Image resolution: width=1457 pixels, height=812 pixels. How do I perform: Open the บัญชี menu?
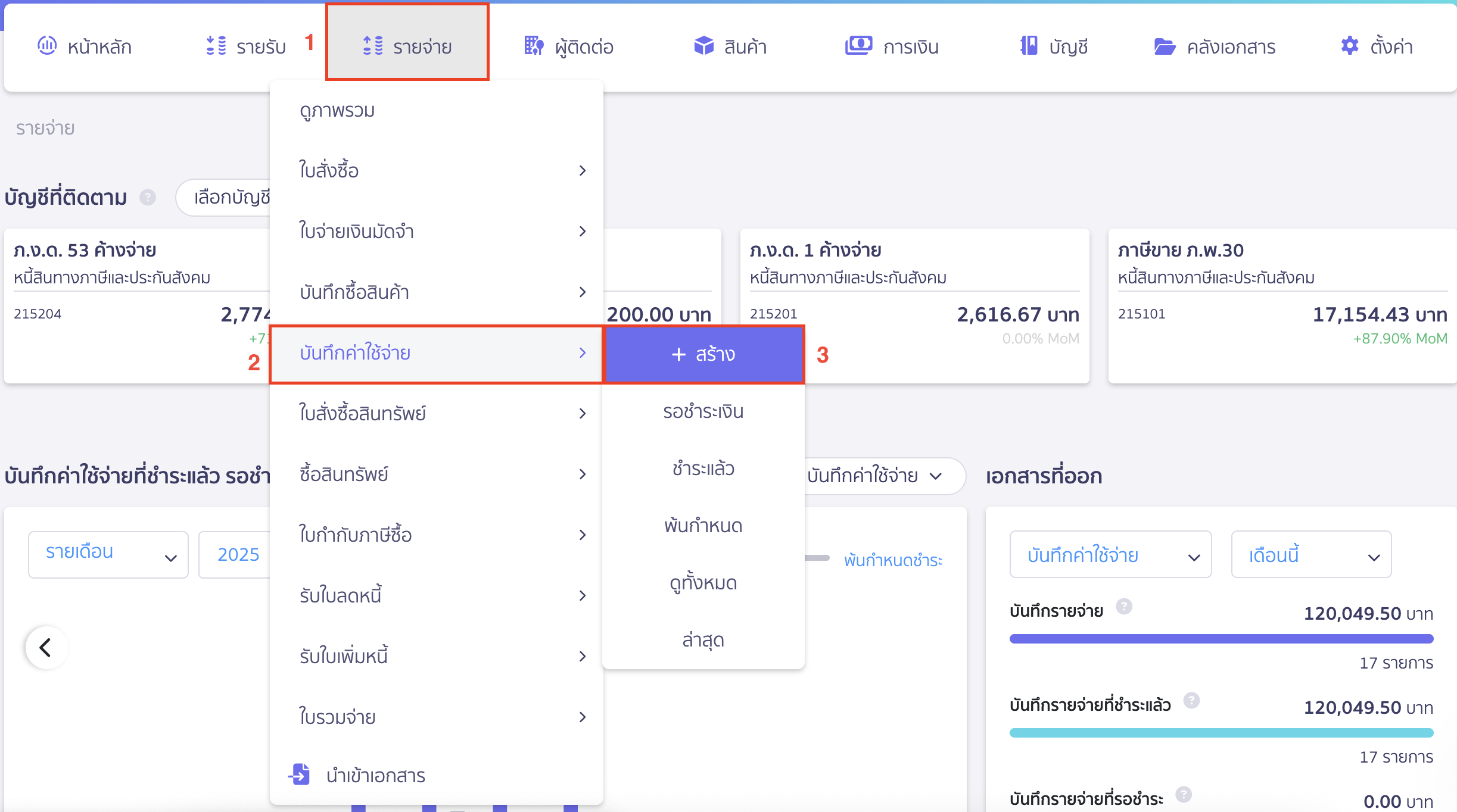pos(1054,46)
